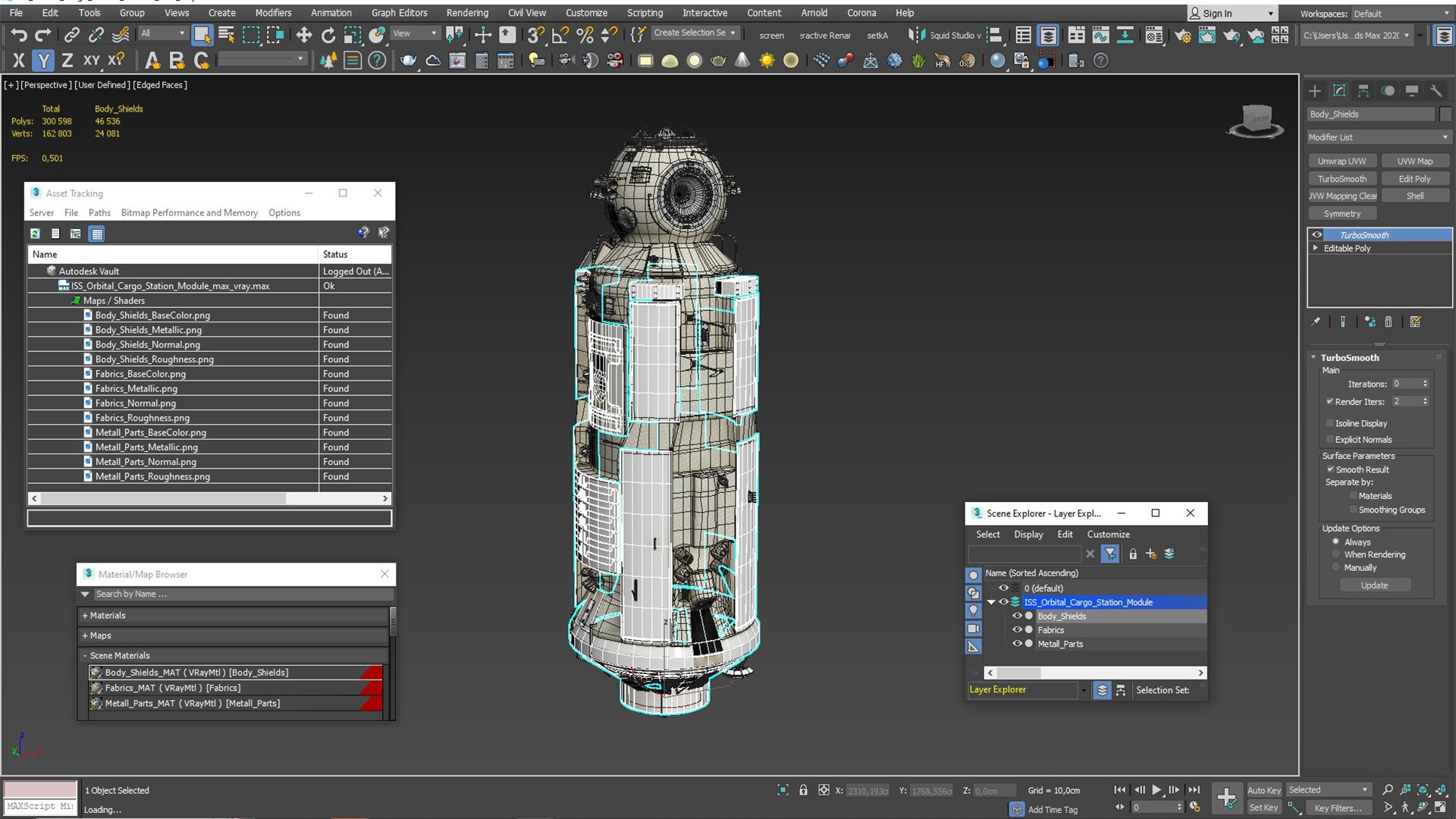Image resolution: width=1456 pixels, height=819 pixels.
Task: Expand the Editable Poly stack entry
Action: pos(1316,248)
